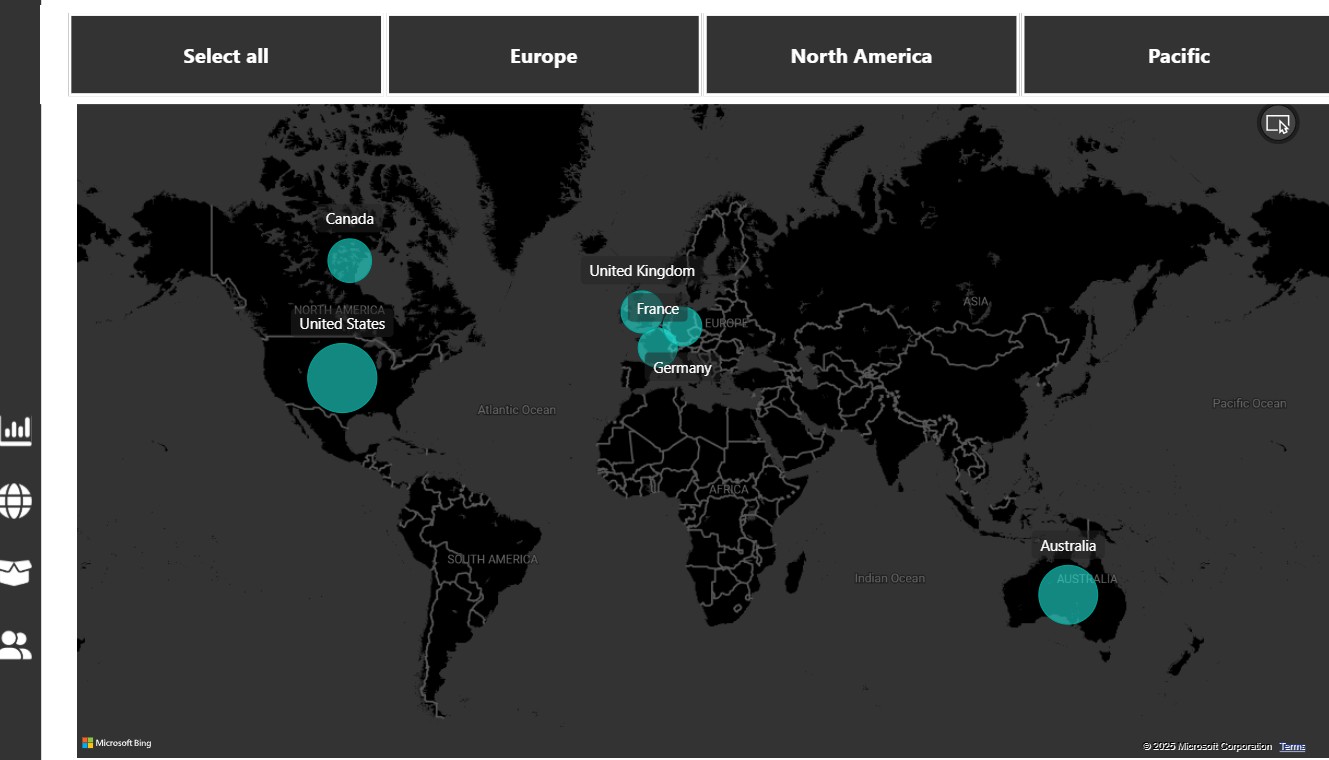Open the customers people icon
The height and width of the screenshot is (760, 1329).
tap(16, 645)
